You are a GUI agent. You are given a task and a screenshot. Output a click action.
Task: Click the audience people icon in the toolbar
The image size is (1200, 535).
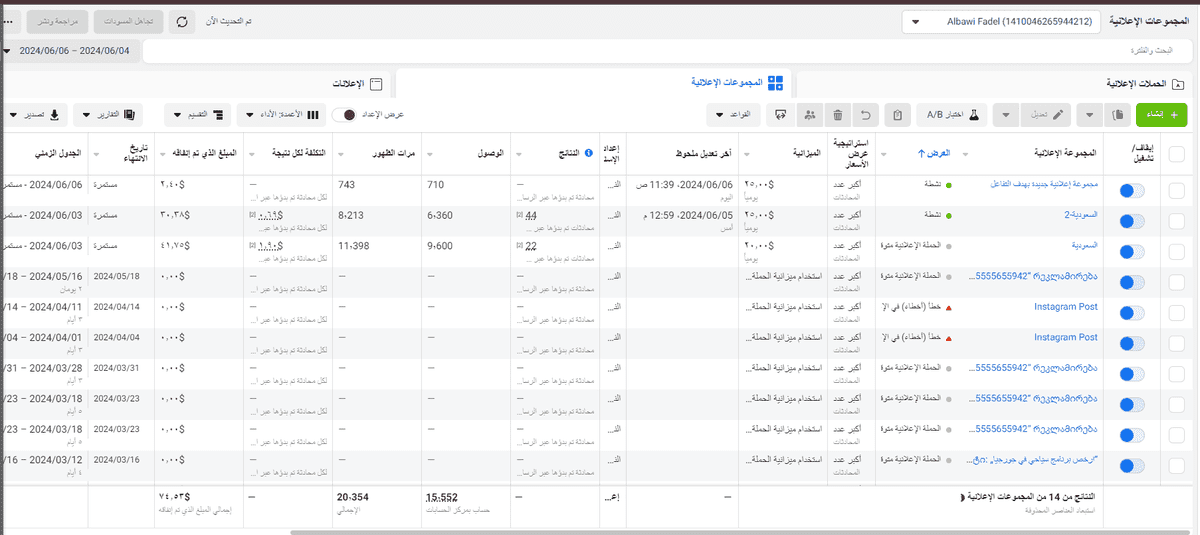tap(809, 115)
